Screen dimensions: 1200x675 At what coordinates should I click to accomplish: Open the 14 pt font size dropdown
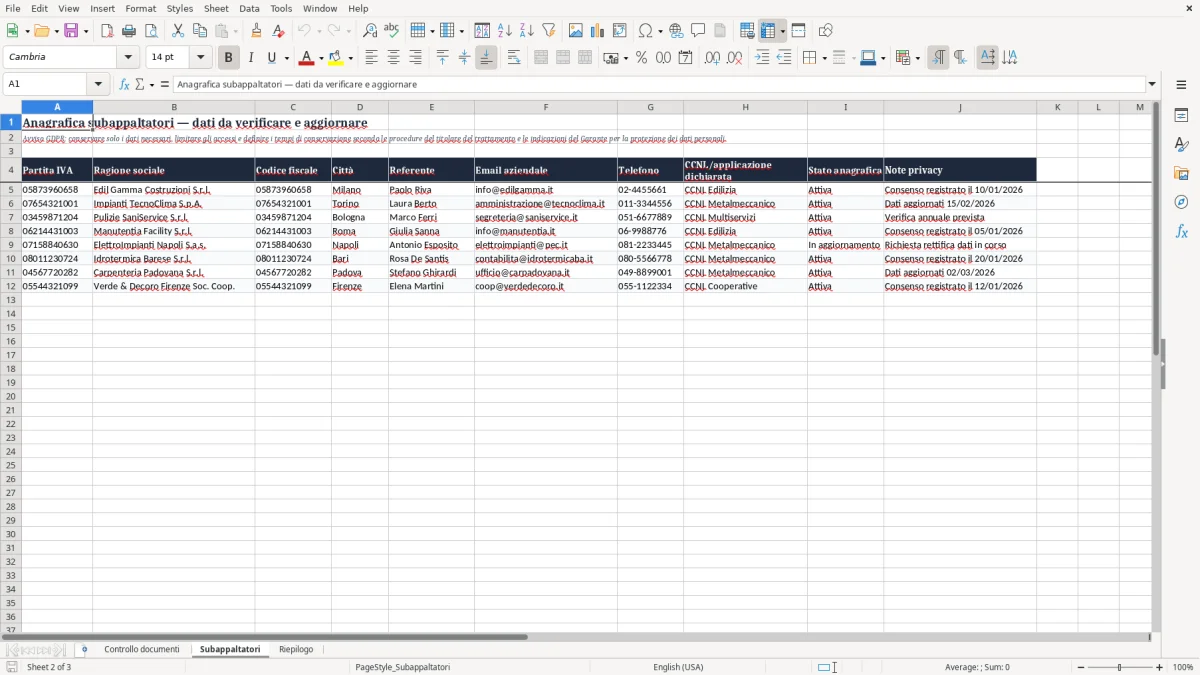click(x=200, y=57)
